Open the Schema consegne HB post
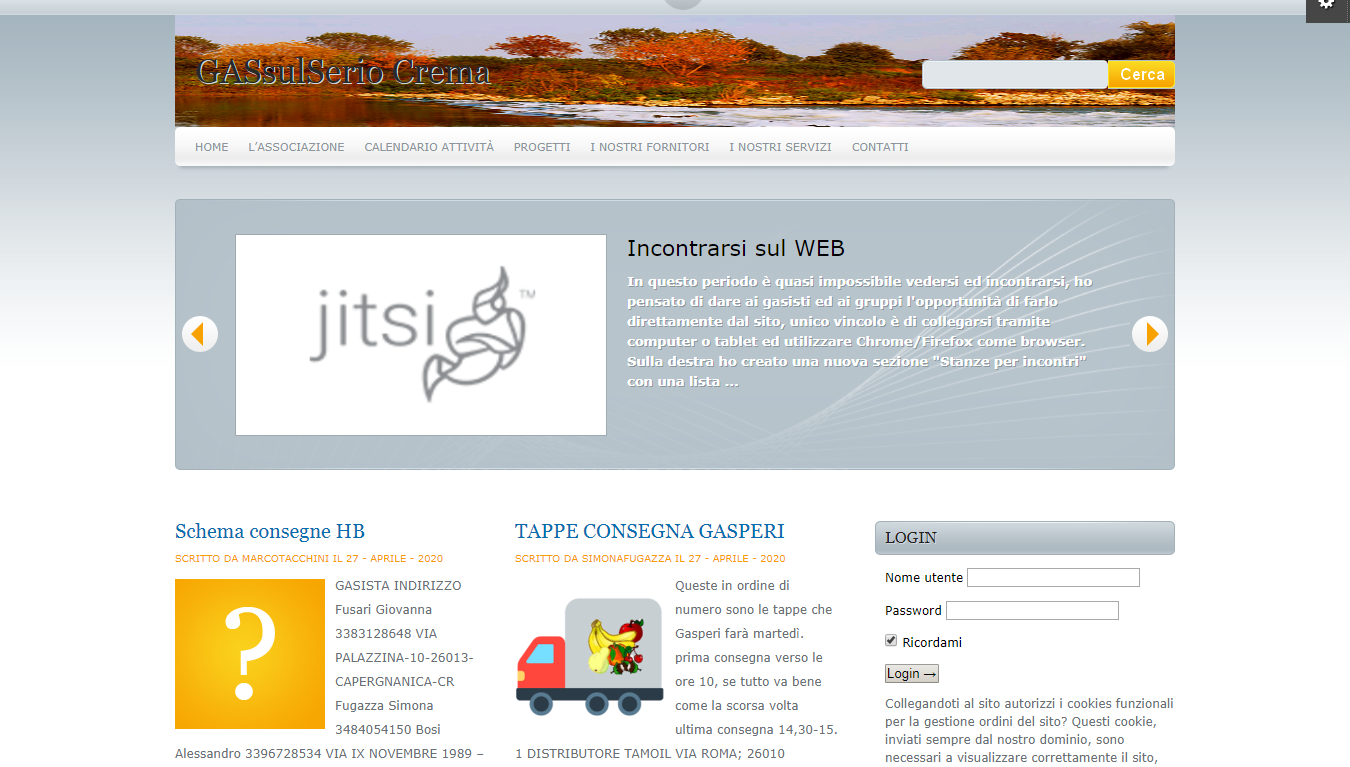This screenshot has width=1350, height=767. point(270,531)
